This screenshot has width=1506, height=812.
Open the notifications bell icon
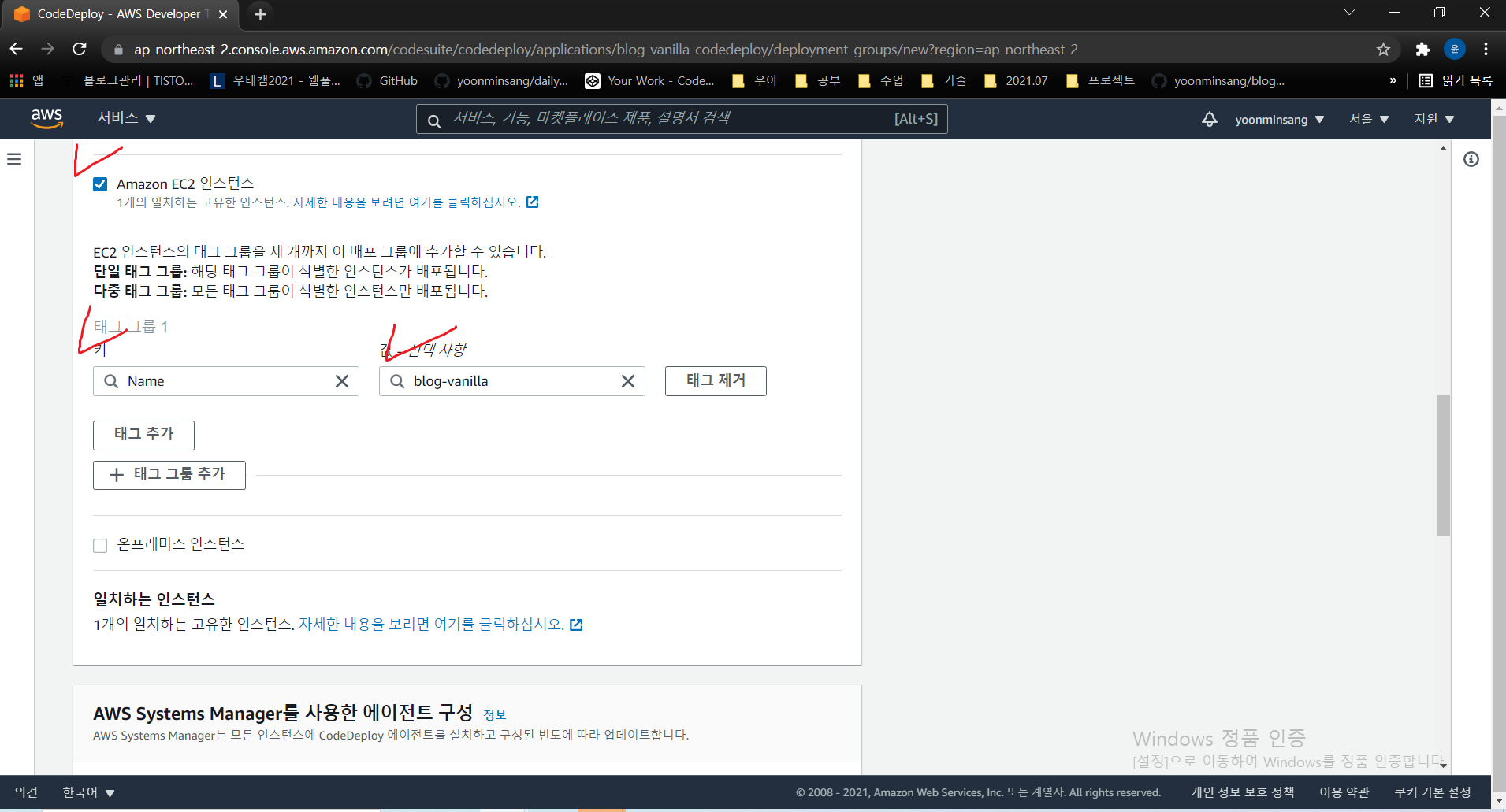tap(1209, 119)
